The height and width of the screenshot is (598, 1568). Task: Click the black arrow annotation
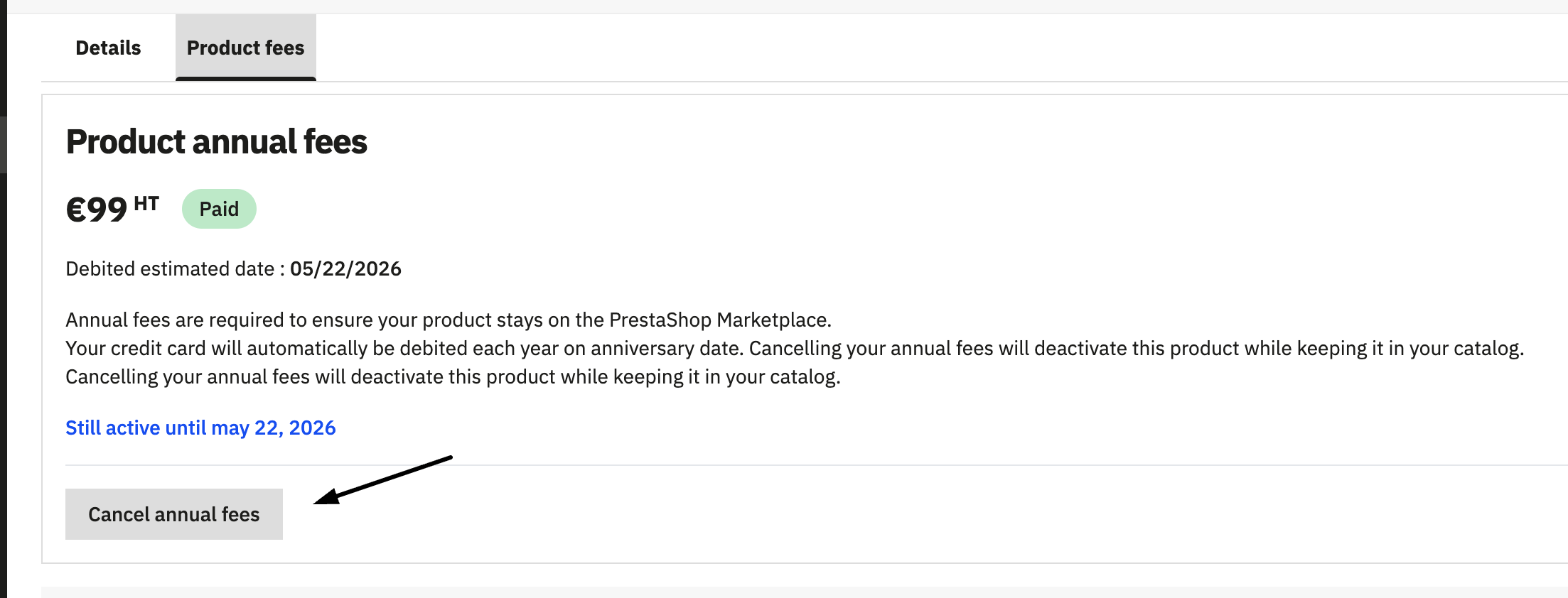coord(384,481)
